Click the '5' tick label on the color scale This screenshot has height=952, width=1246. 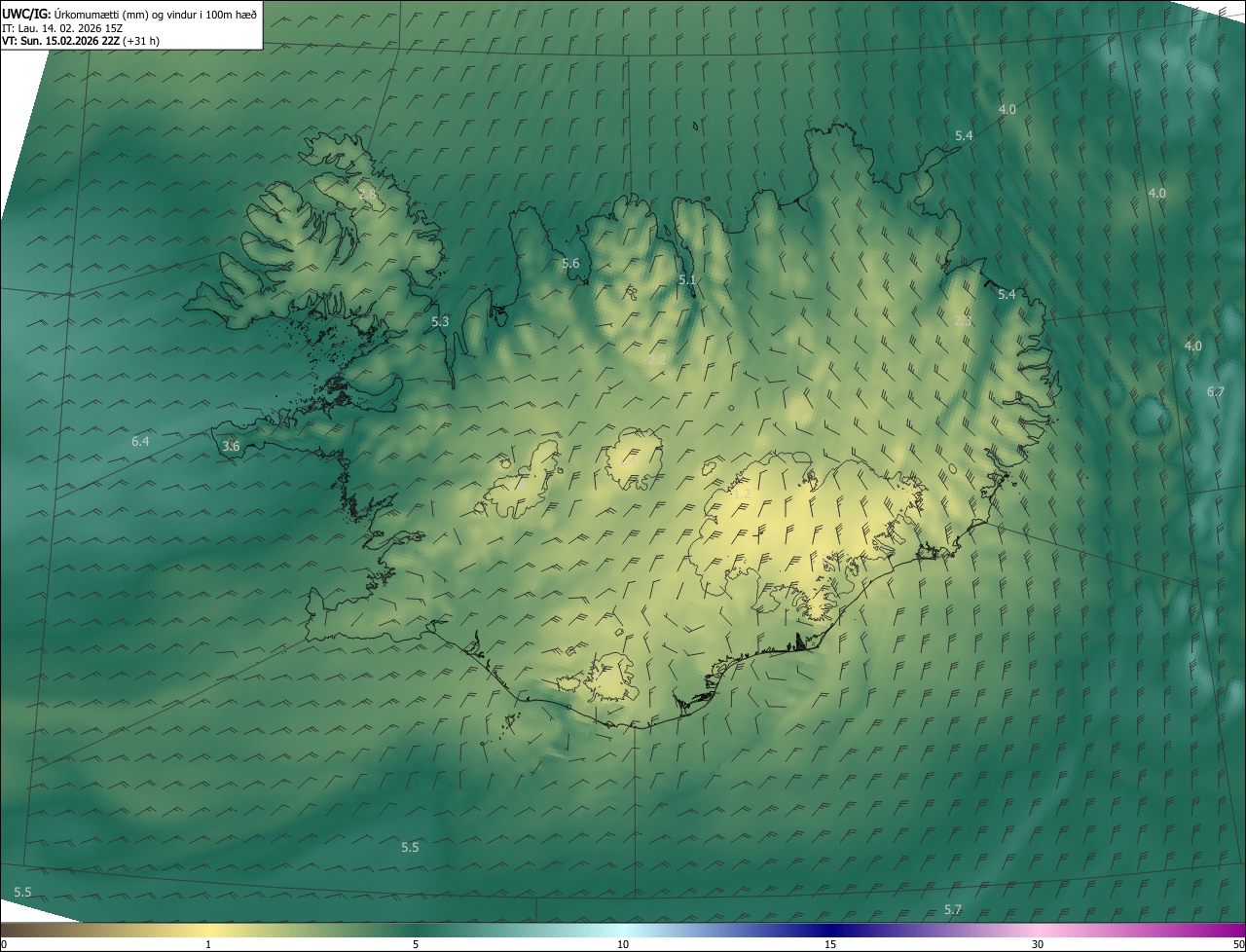click(x=416, y=944)
